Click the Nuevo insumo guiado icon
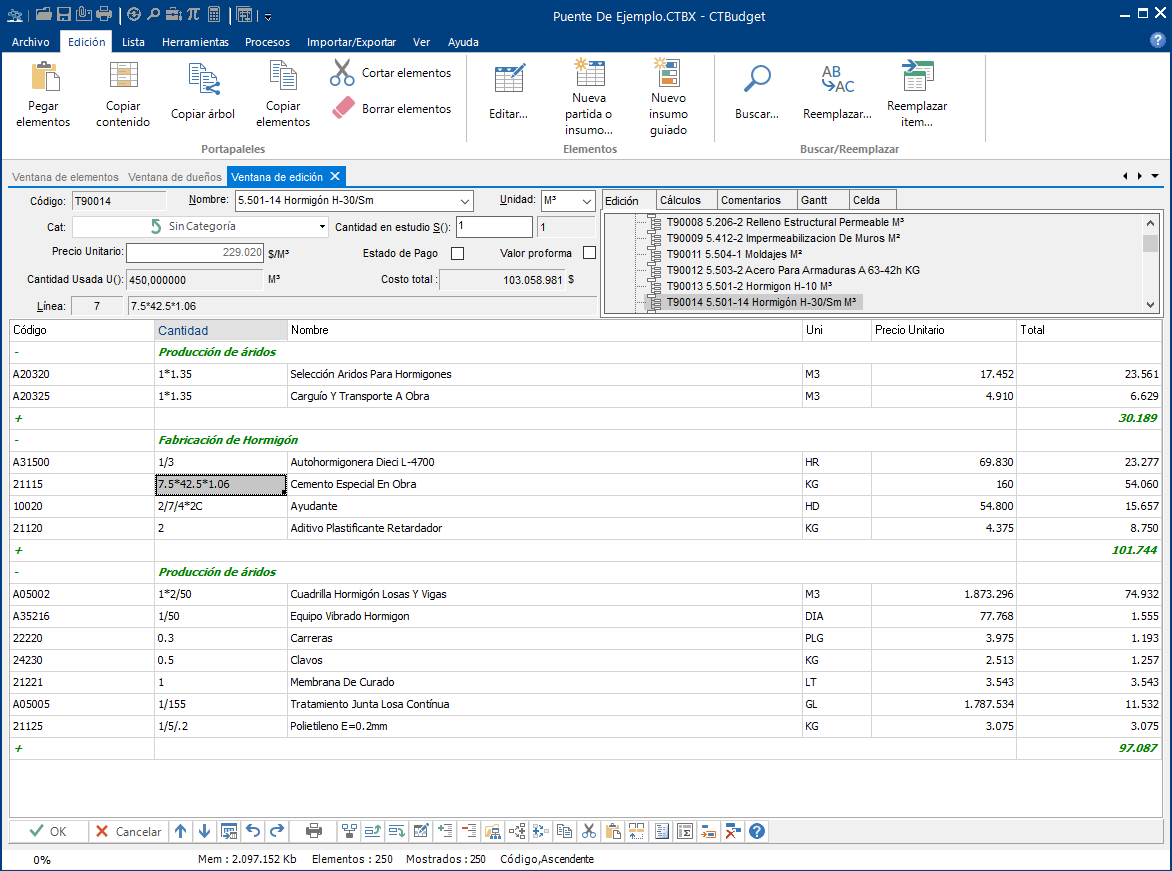The image size is (1172, 871). click(668, 73)
